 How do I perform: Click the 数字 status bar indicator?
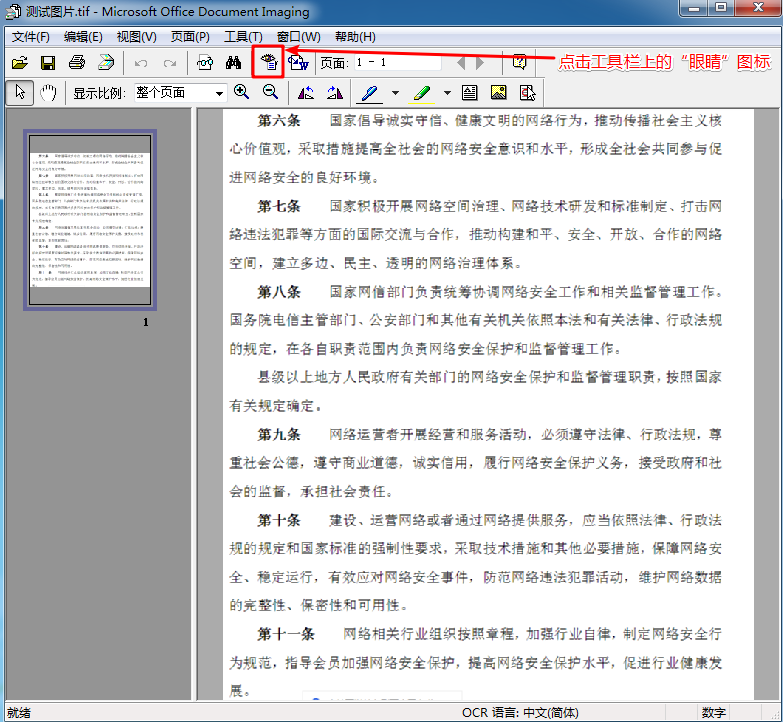pos(713,713)
